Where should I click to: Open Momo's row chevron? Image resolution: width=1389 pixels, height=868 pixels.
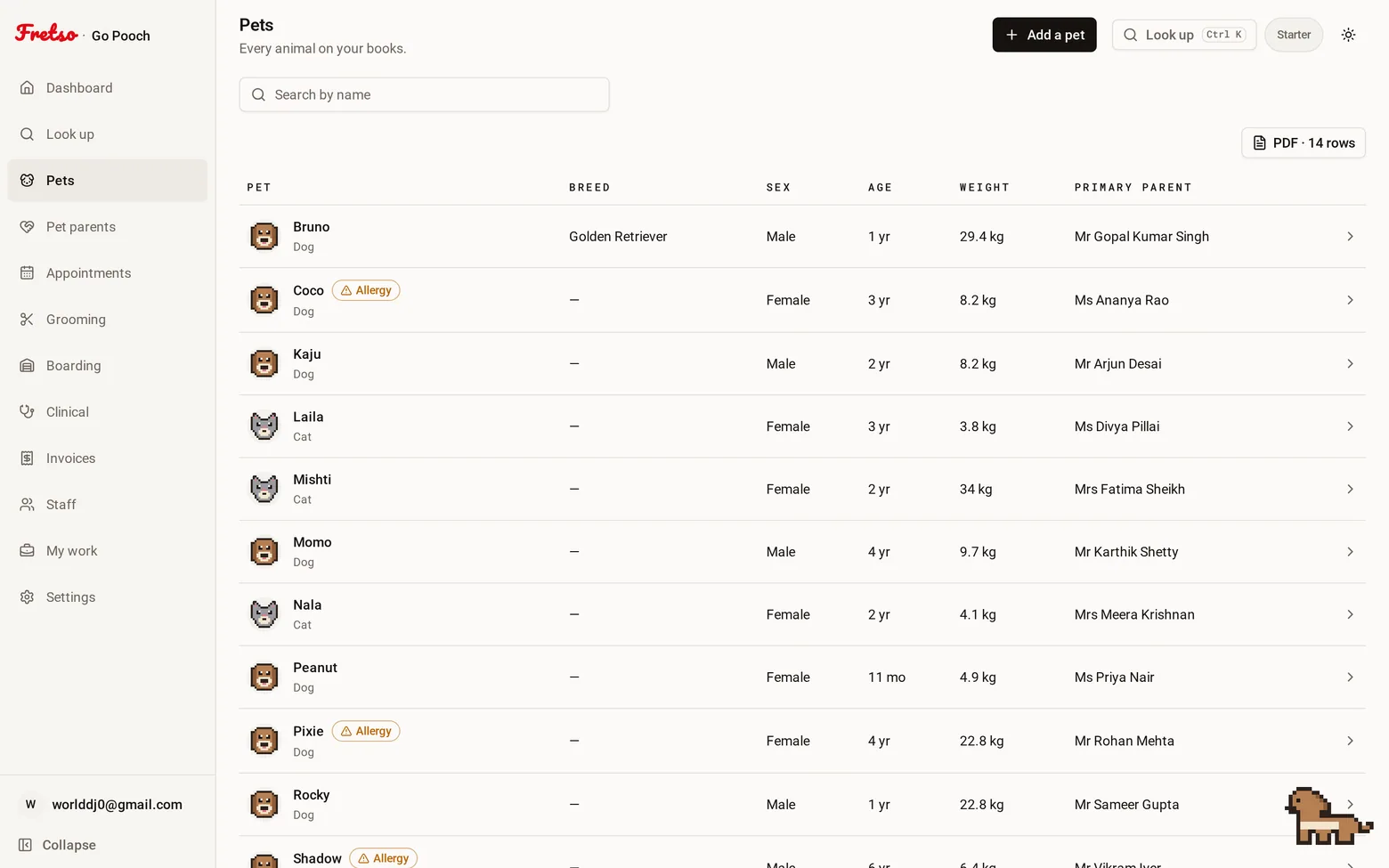[1350, 552]
